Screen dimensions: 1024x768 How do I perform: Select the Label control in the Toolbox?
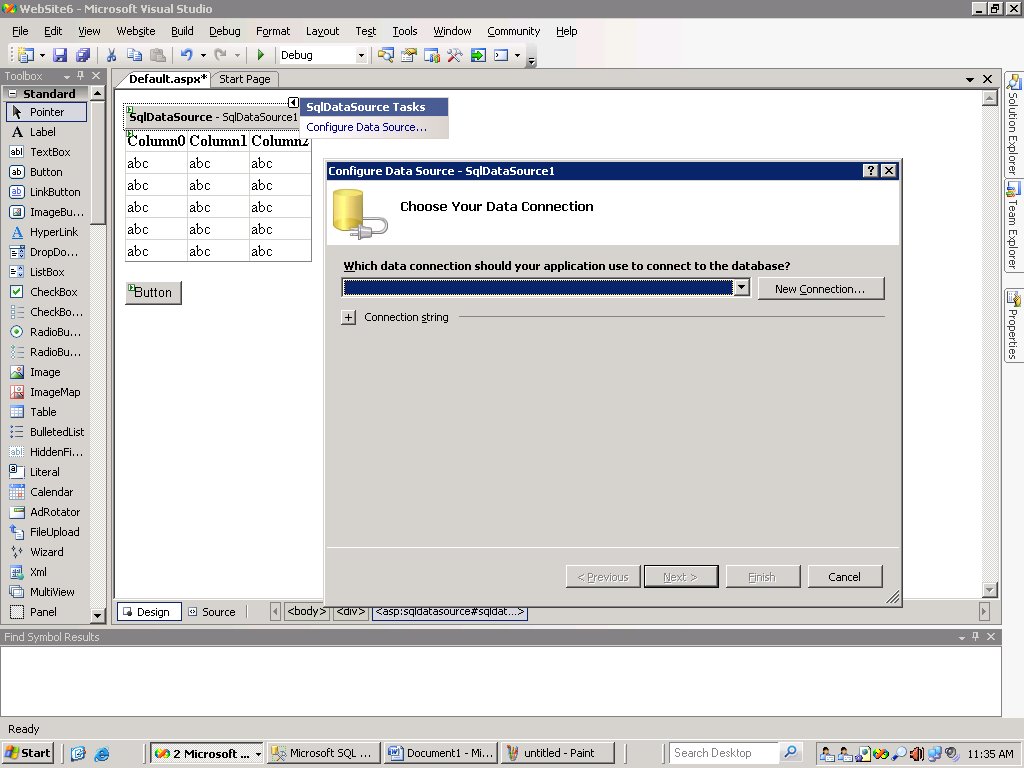(x=43, y=132)
